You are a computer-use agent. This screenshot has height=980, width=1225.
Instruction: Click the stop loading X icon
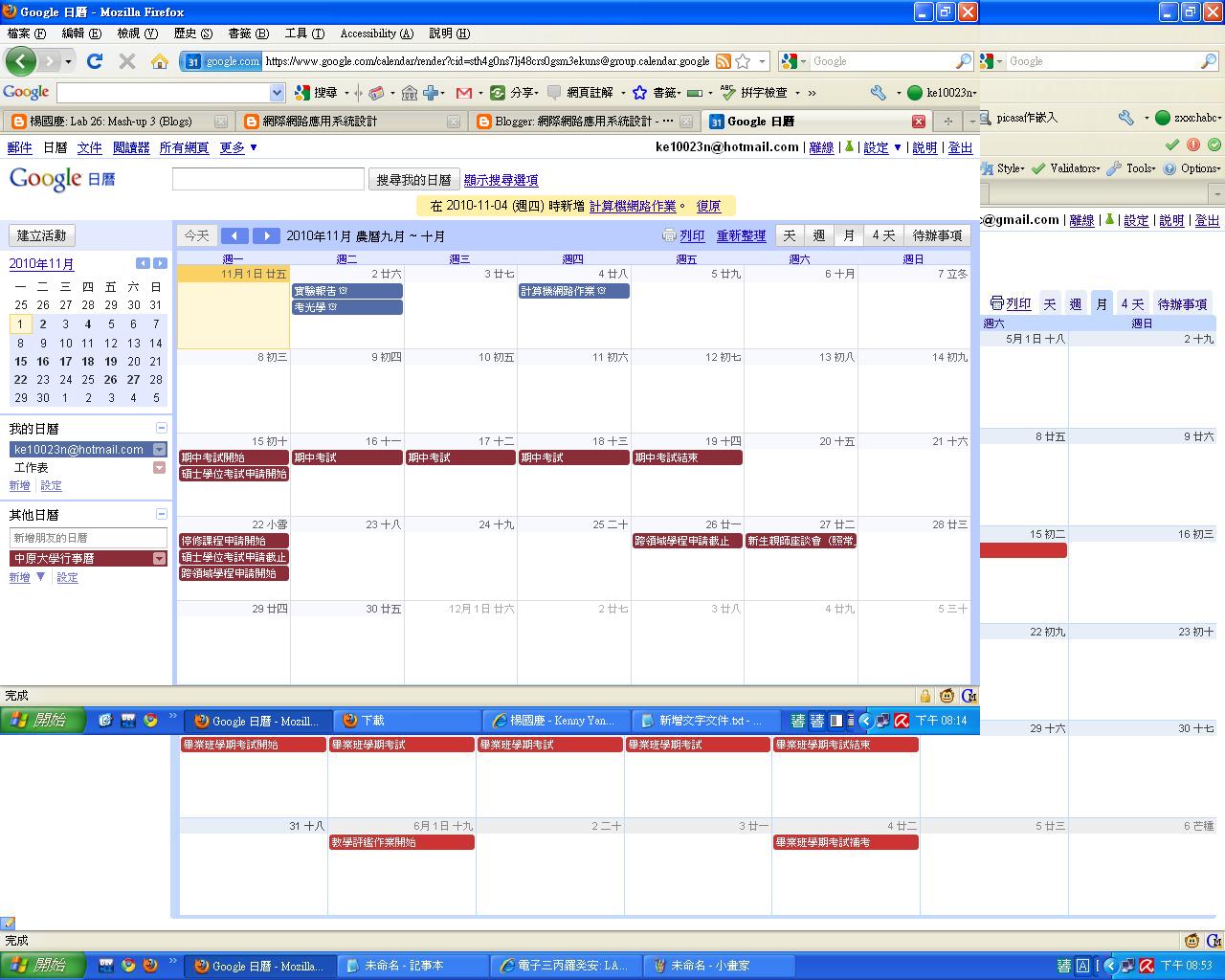[x=126, y=61]
